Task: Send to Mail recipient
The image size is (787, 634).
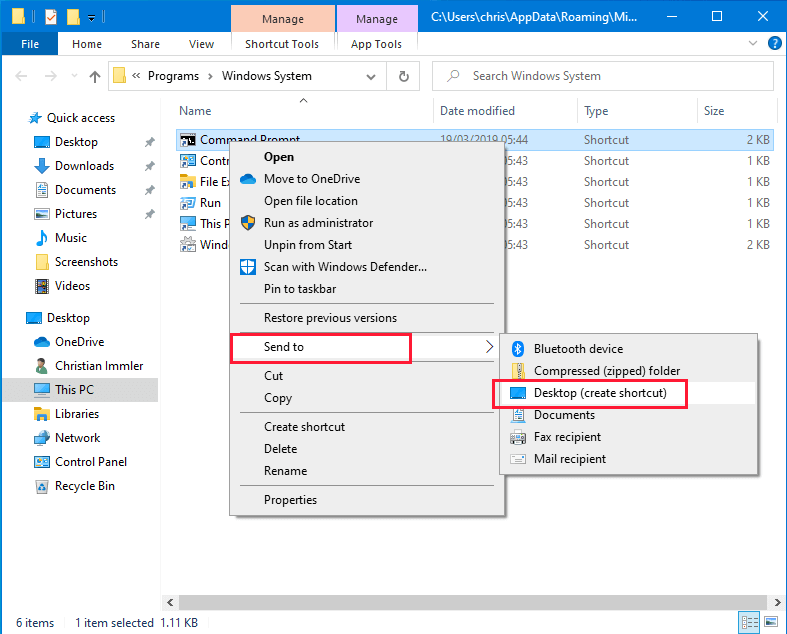Action: coord(628,459)
